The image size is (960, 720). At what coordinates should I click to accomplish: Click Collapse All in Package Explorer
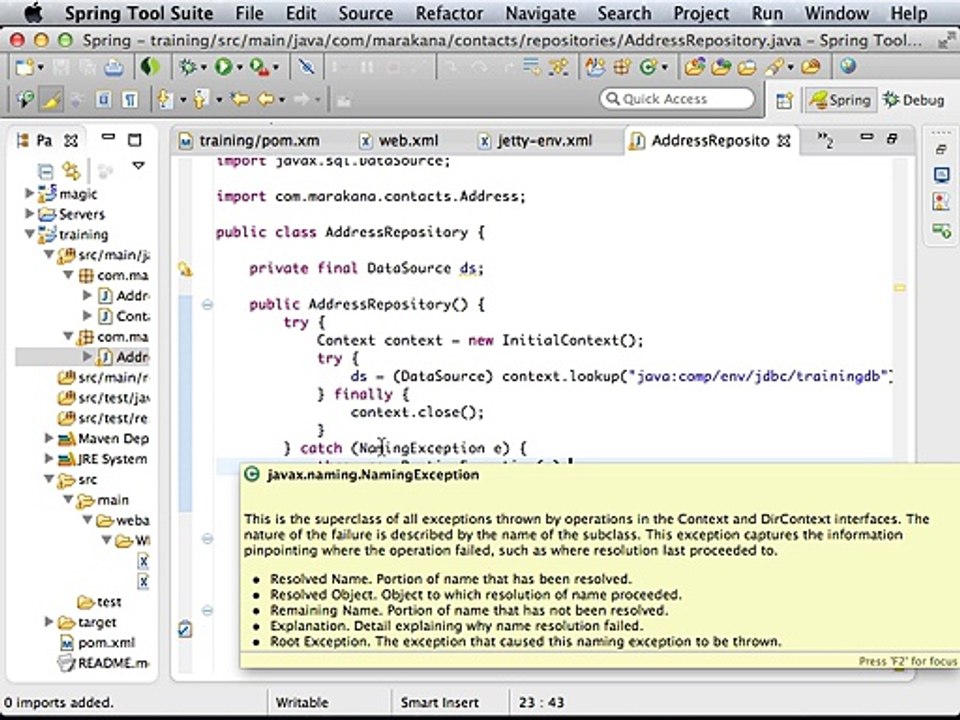pyautogui.click(x=45, y=170)
